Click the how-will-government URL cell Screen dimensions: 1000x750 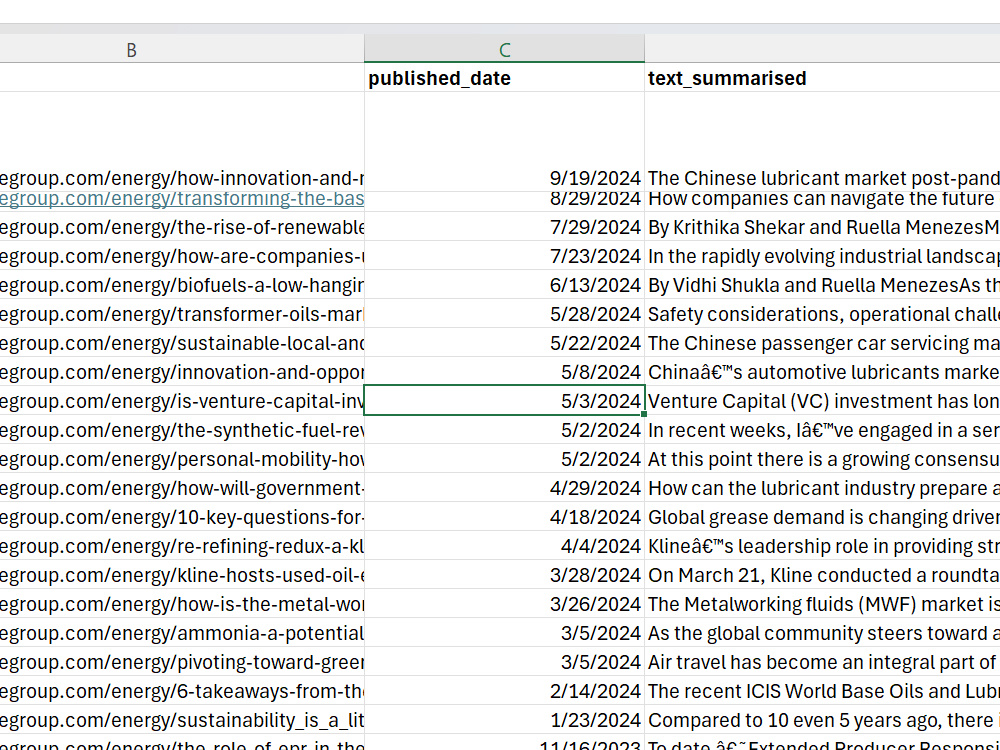coord(182,488)
